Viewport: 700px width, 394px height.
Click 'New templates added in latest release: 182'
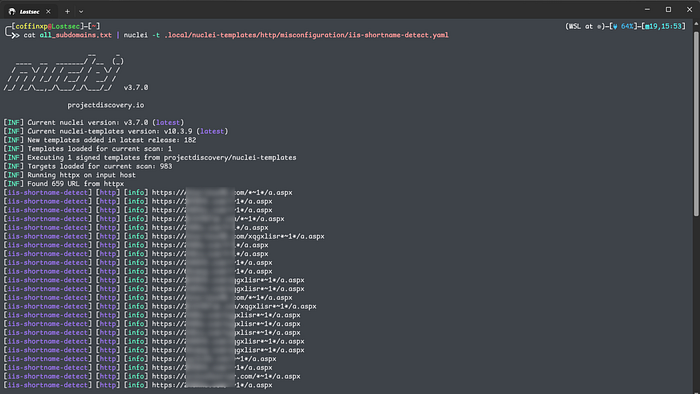pyautogui.click(x=100, y=140)
